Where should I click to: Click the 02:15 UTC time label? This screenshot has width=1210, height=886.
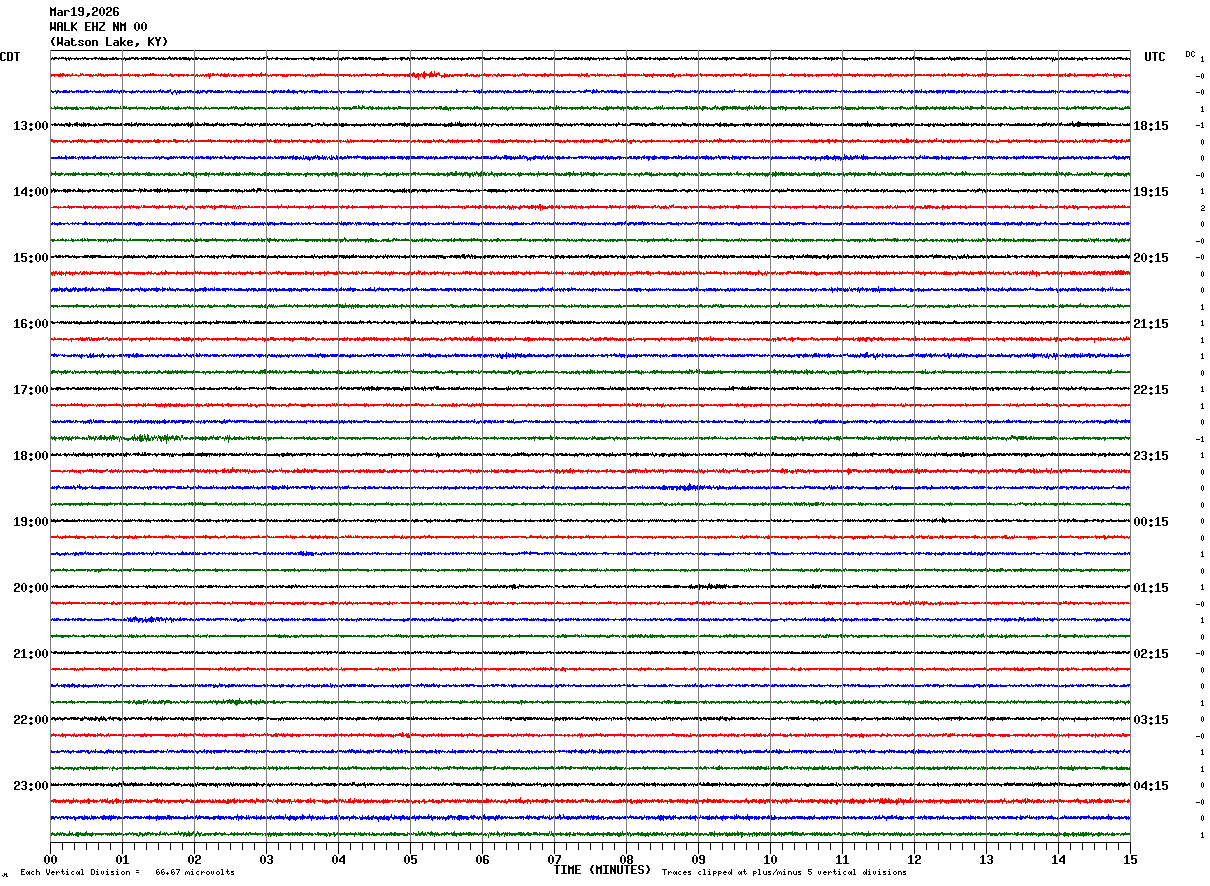(1150, 654)
